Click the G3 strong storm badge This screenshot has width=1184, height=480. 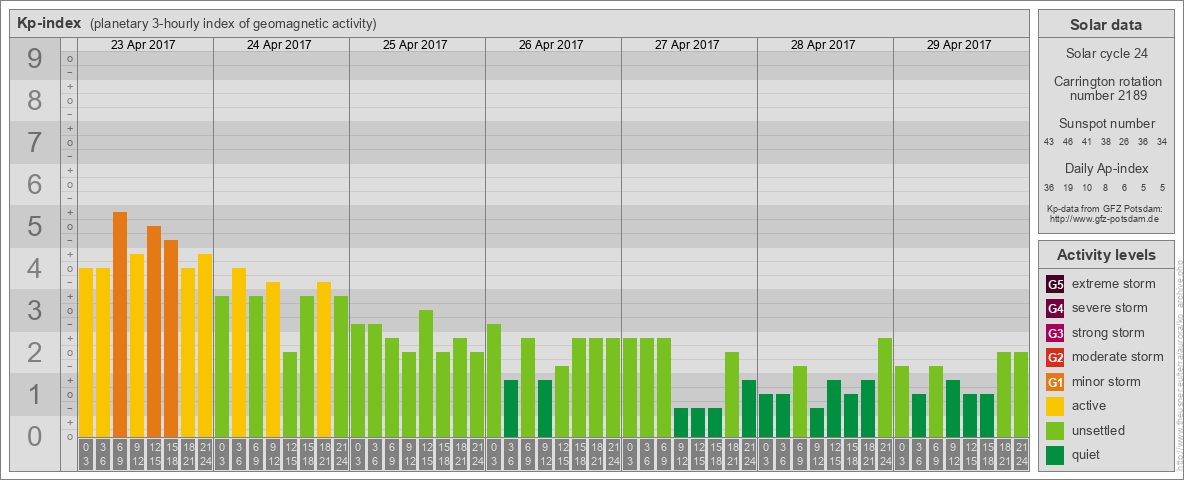tap(1055, 333)
